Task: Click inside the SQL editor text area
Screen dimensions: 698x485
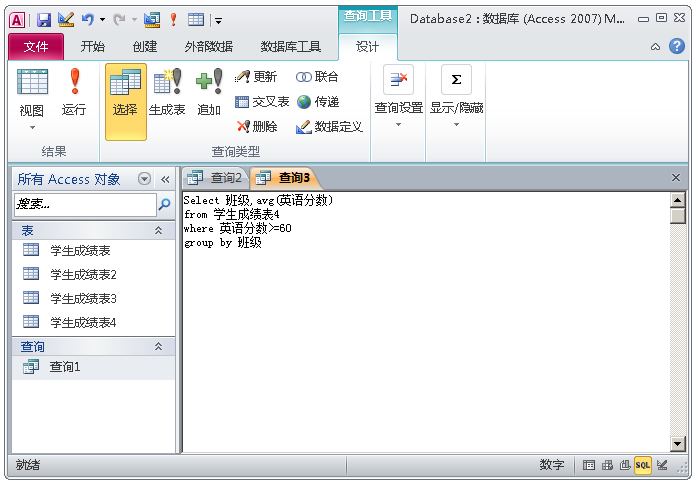Action: (426, 322)
